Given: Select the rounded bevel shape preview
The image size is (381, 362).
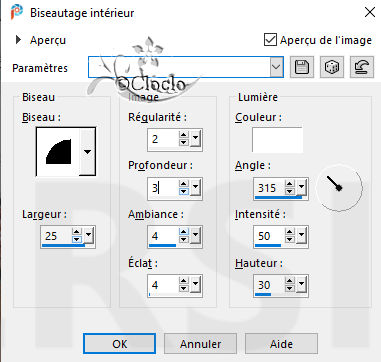Looking at the screenshot, I should [58, 151].
